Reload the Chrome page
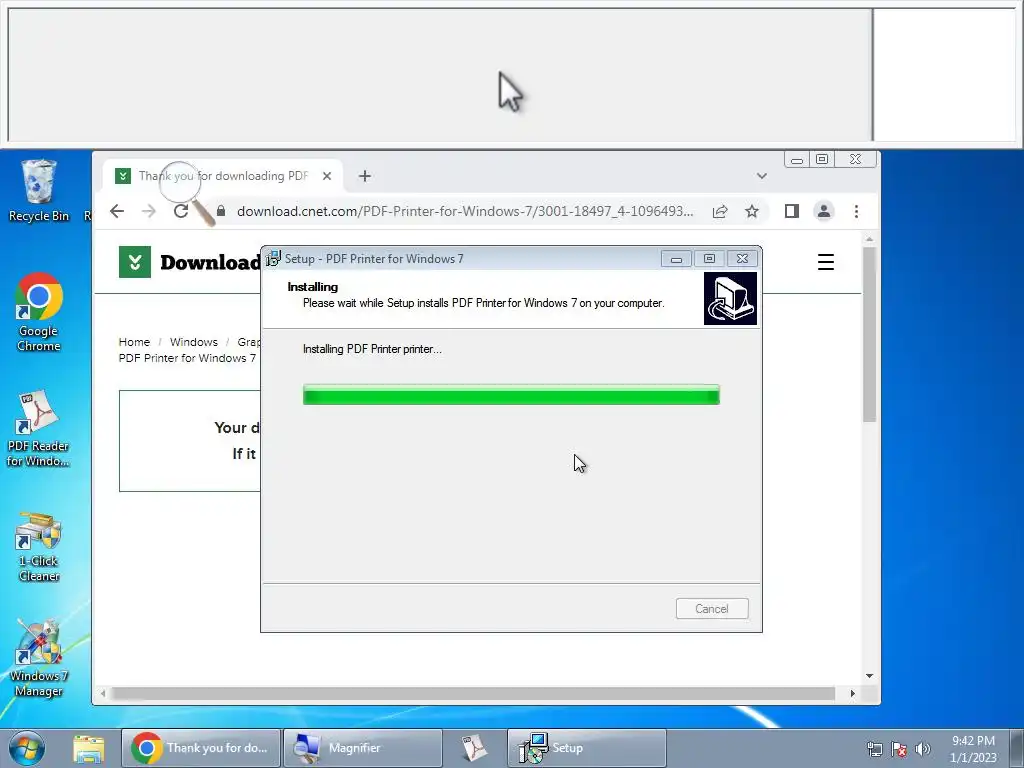Viewport: 1024px width, 768px height. point(181,211)
